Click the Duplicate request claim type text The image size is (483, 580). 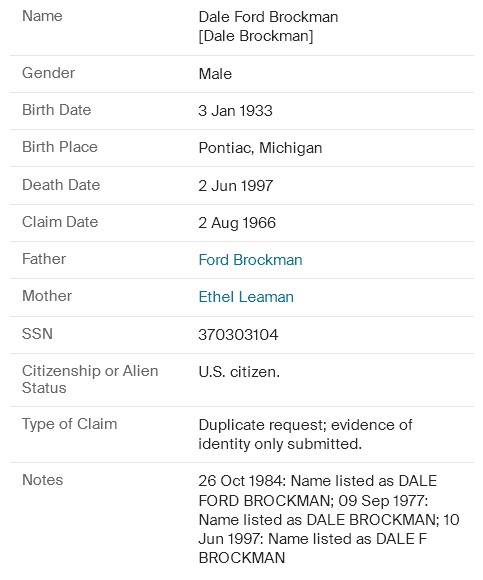[305, 434]
